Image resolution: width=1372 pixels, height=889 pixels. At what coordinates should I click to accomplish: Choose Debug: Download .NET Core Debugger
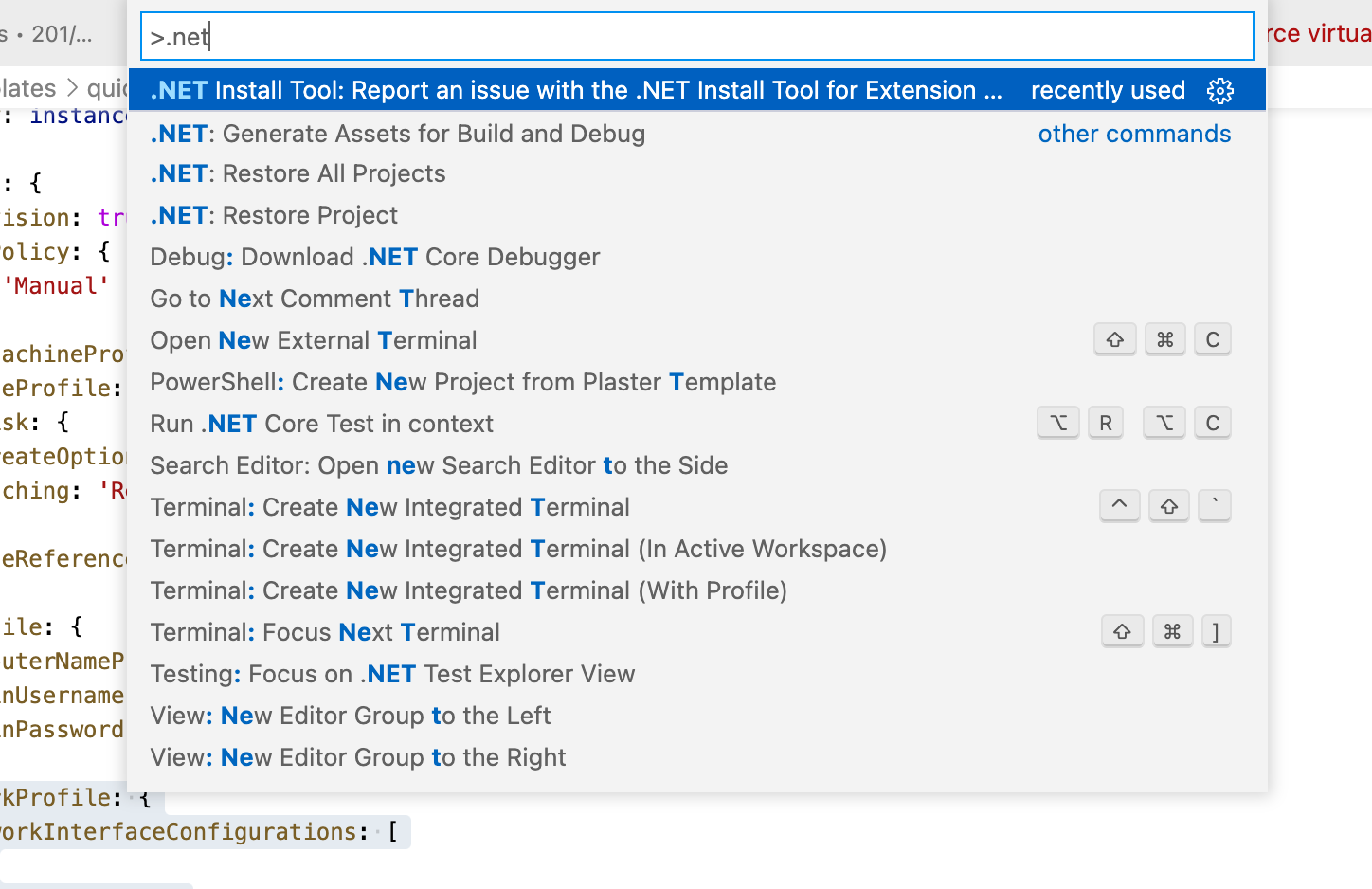pos(375,257)
